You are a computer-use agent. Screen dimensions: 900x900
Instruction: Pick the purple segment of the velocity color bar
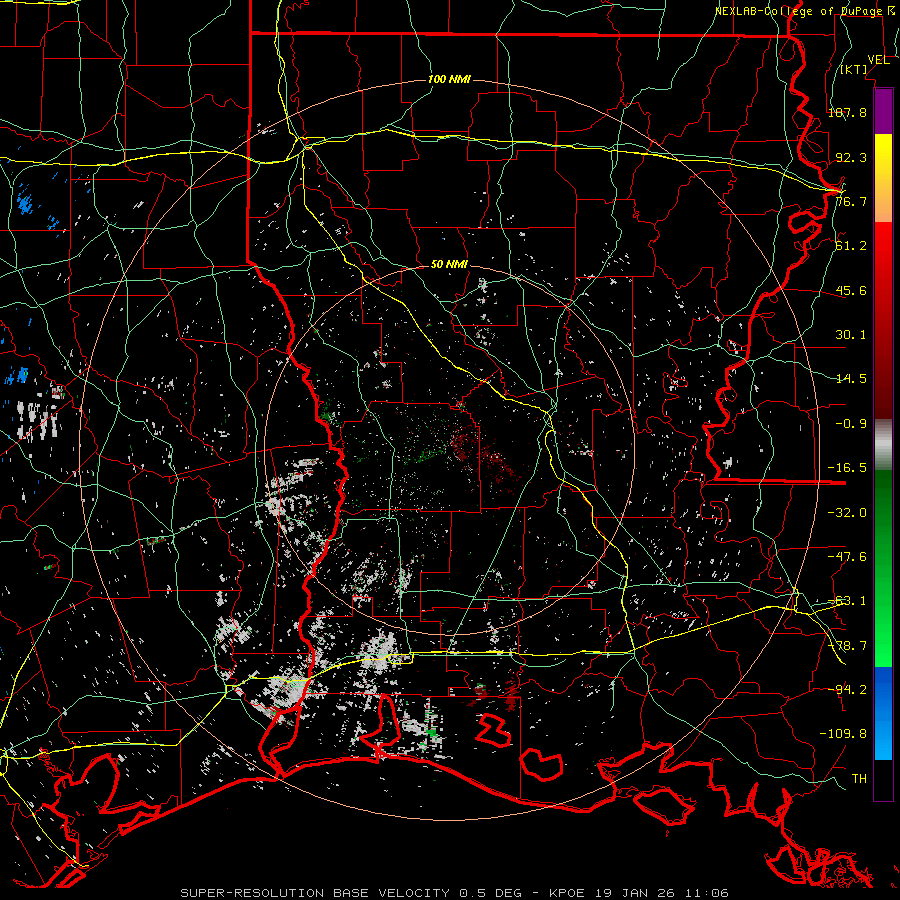pos(883,111)
